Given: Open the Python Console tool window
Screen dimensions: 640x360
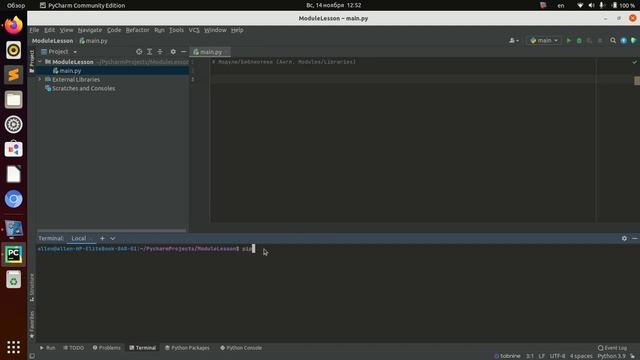Looking at the screenshot, I should (241, 348).
